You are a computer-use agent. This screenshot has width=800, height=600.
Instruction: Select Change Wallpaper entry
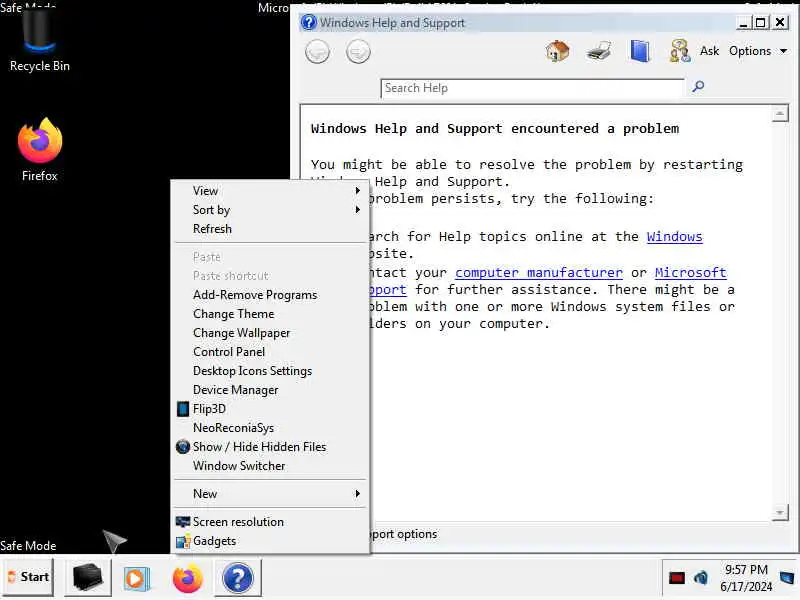click(270, 333)
